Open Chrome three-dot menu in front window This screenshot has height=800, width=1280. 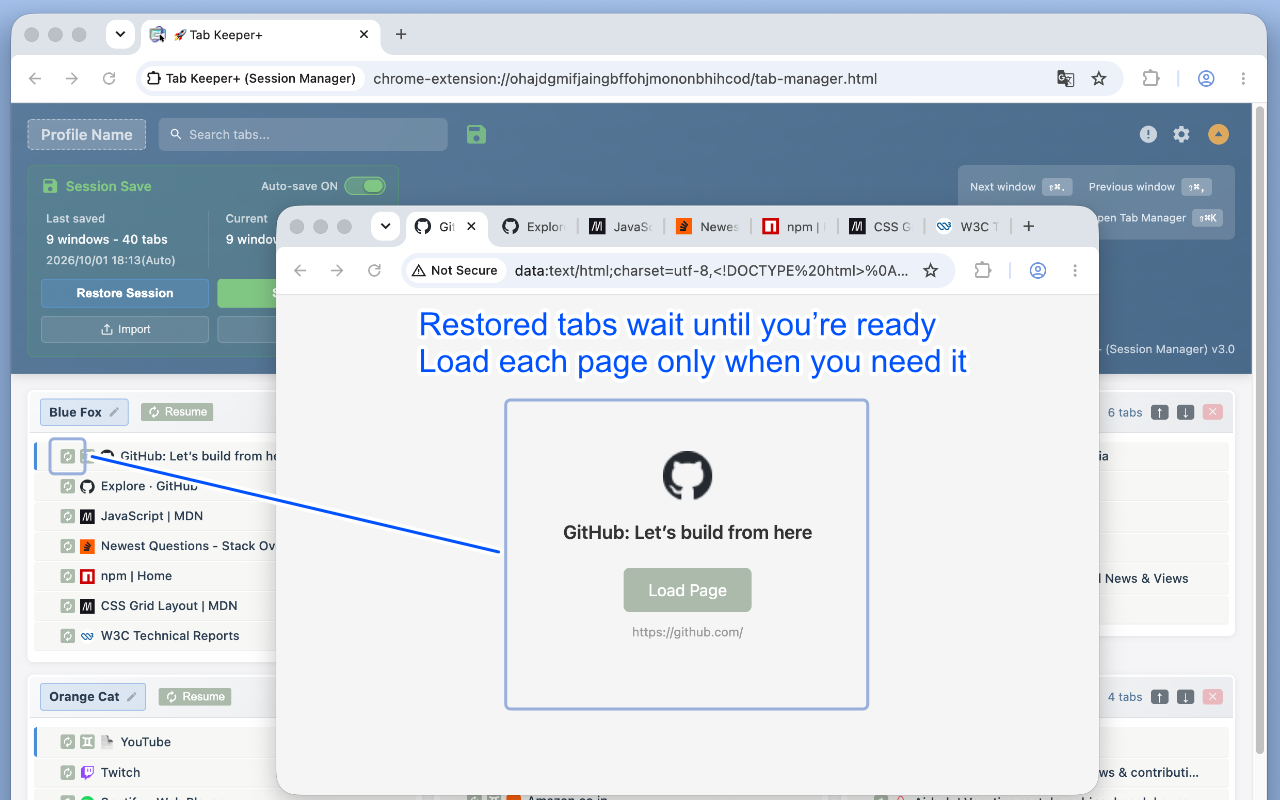1075,270
